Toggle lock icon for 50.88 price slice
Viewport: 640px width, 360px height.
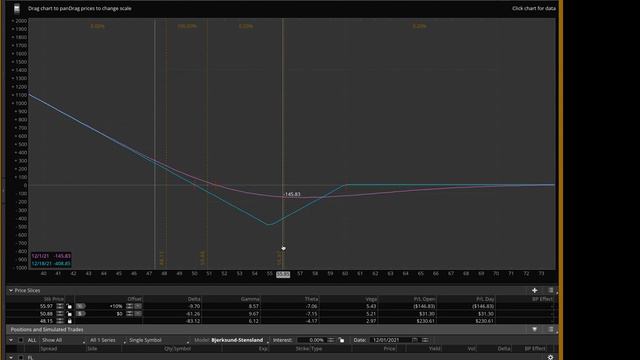pyautogui.click(x=69, y=313)
